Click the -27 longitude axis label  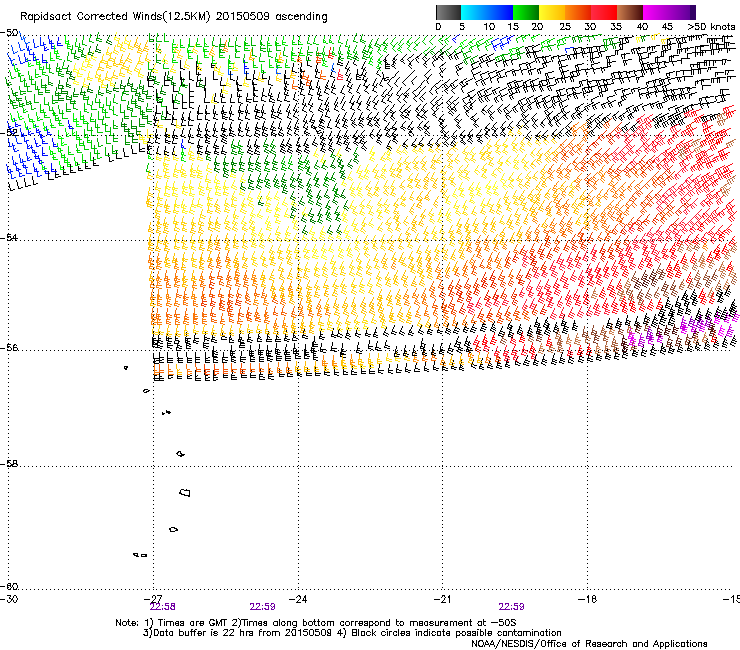click(x=153, y=599)
